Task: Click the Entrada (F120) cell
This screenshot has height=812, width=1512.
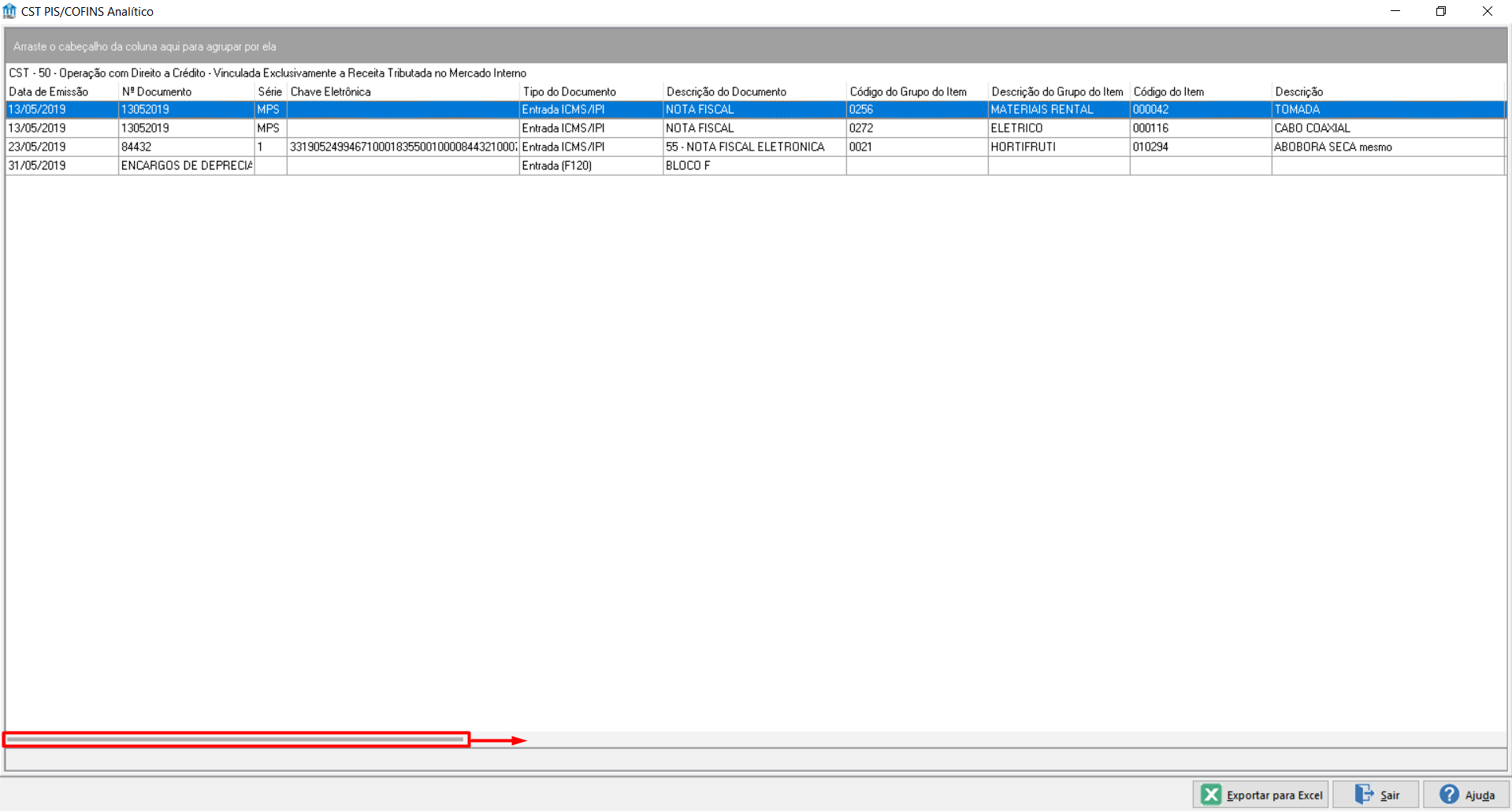Action: [x=591, y=166]
